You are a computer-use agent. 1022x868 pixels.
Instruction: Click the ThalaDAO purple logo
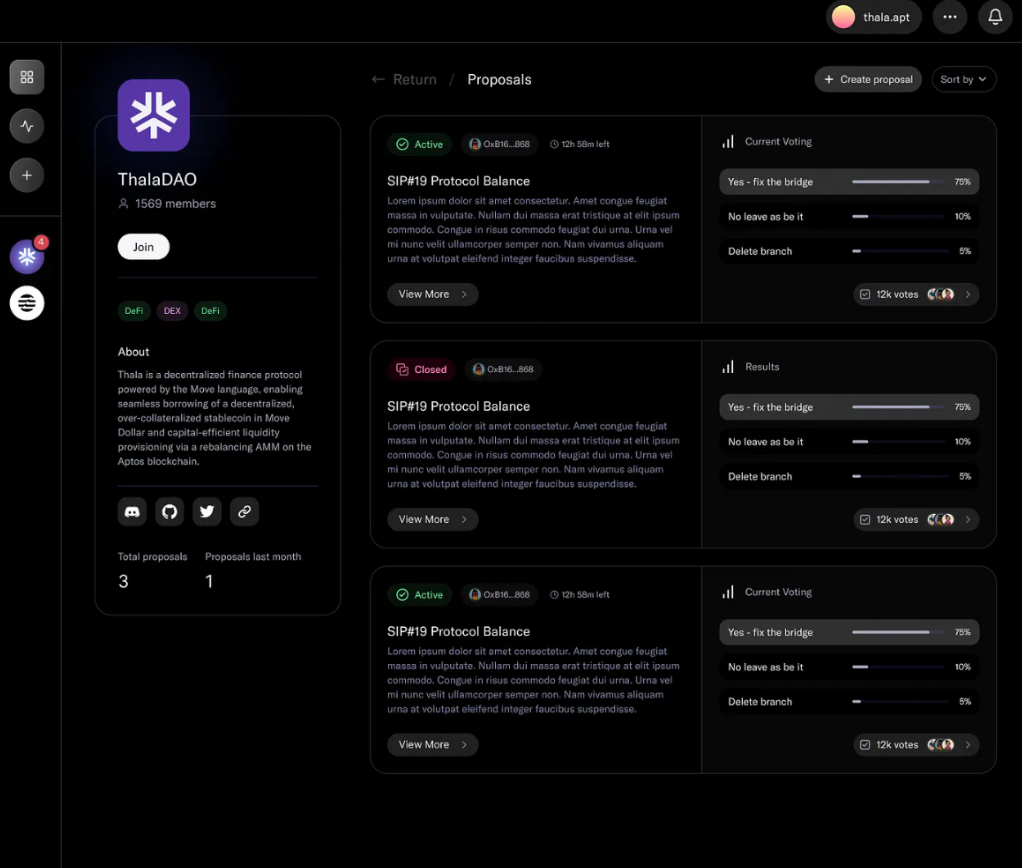pos(154,115)
